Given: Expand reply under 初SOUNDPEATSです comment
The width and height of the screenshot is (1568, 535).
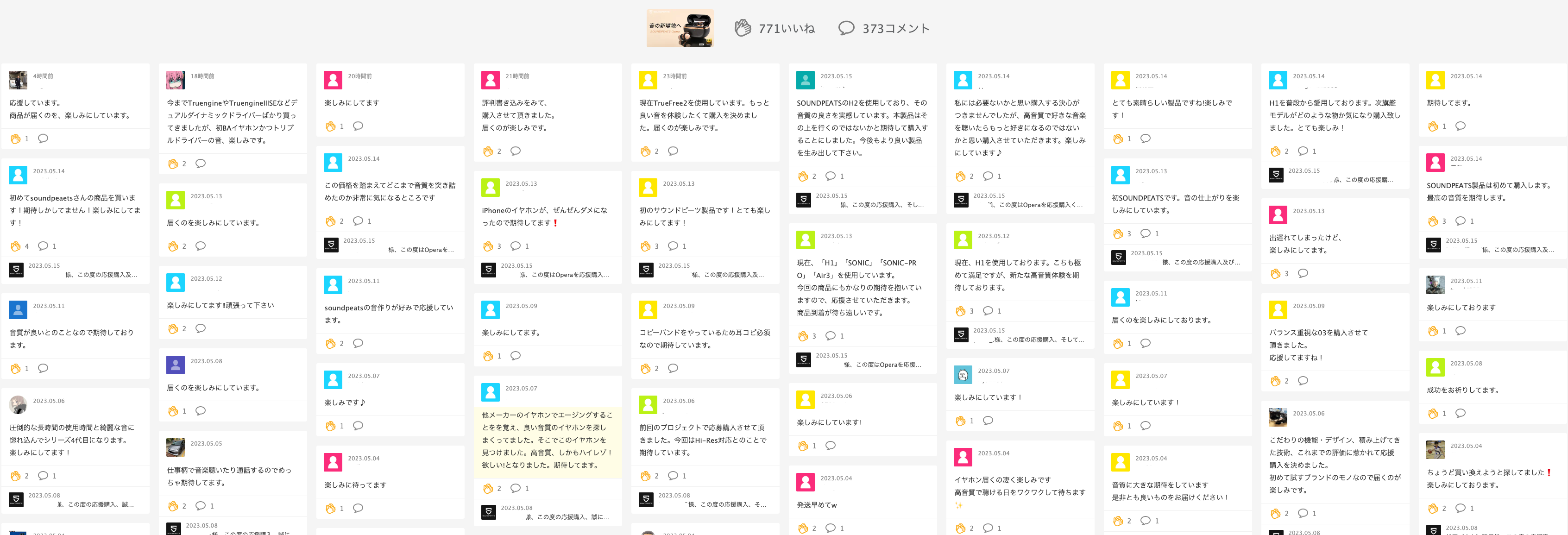Looking at the screenshot, I should (x=1200, y=262).
